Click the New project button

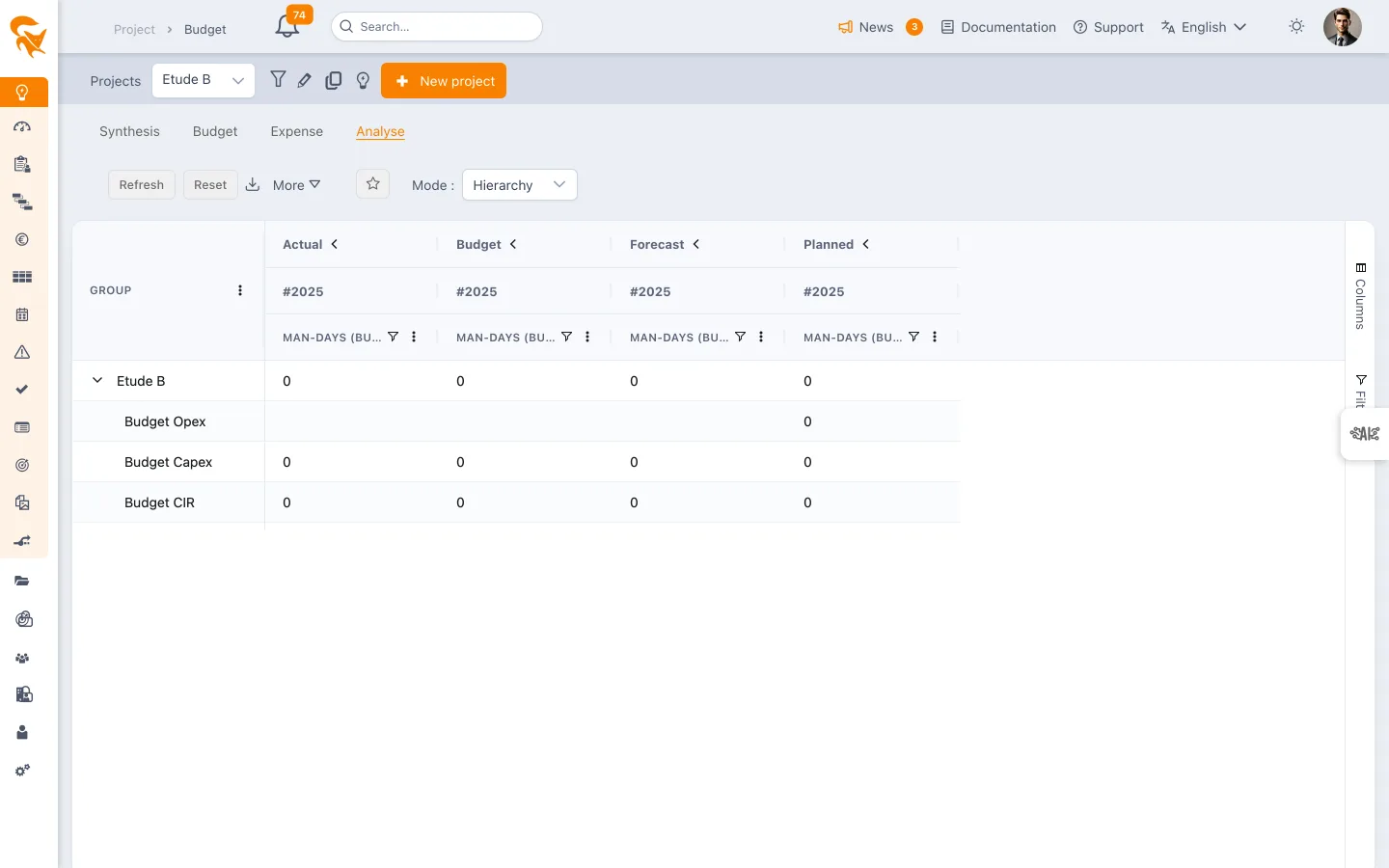[444, 81]
